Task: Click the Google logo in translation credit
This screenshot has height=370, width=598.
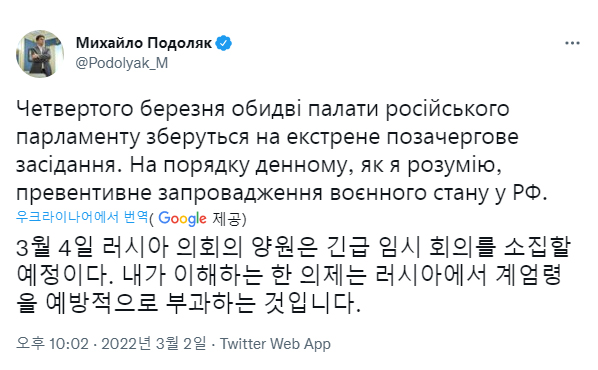Action: point(182,219)
